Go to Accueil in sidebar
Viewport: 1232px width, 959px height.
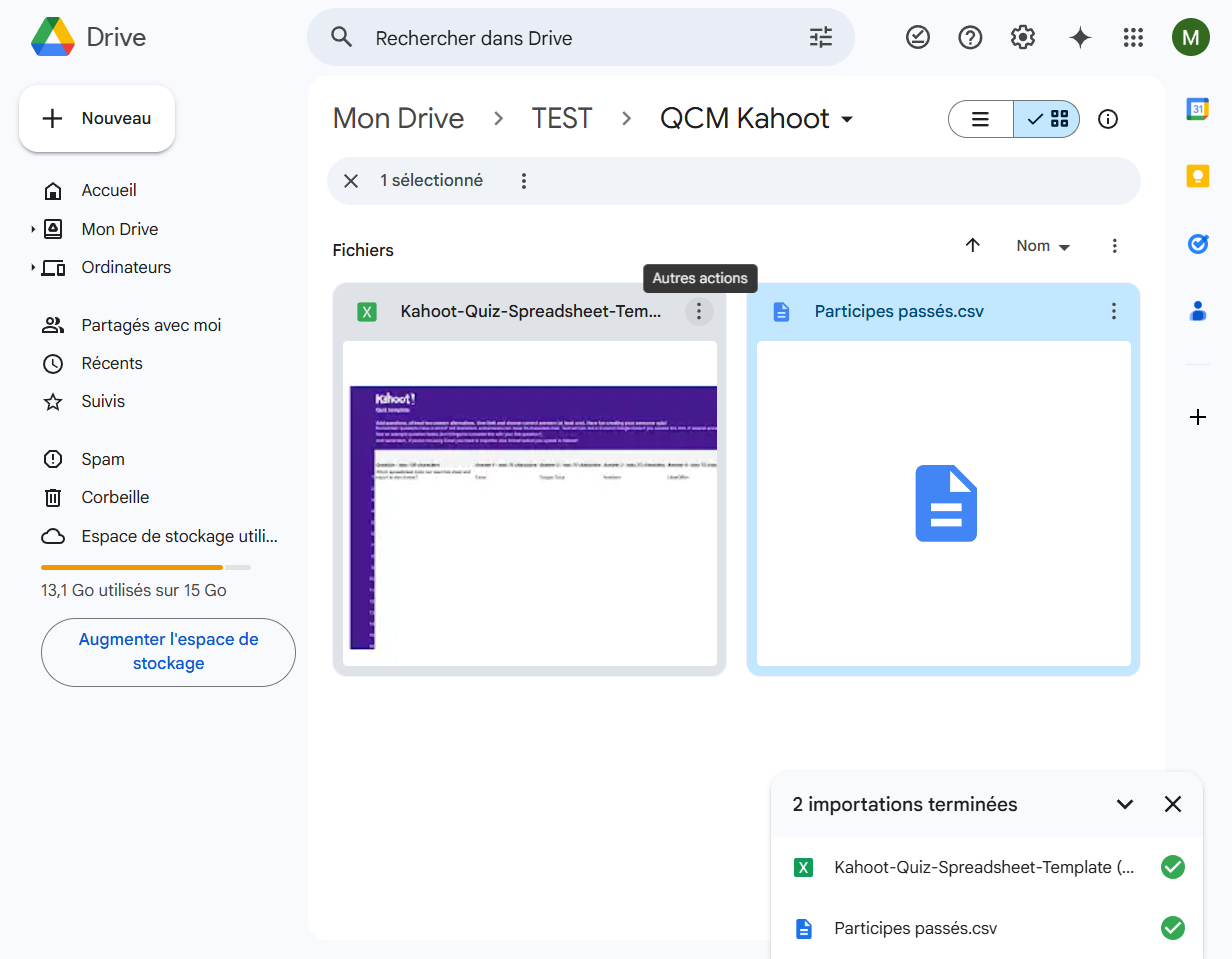pyautogui.click(x=109, y=190)
